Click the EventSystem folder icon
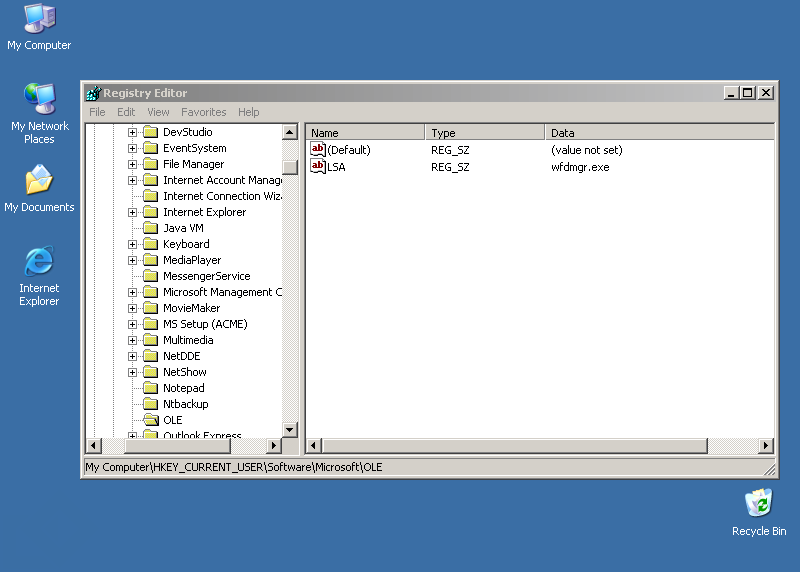800x572 pixels. 151,148
